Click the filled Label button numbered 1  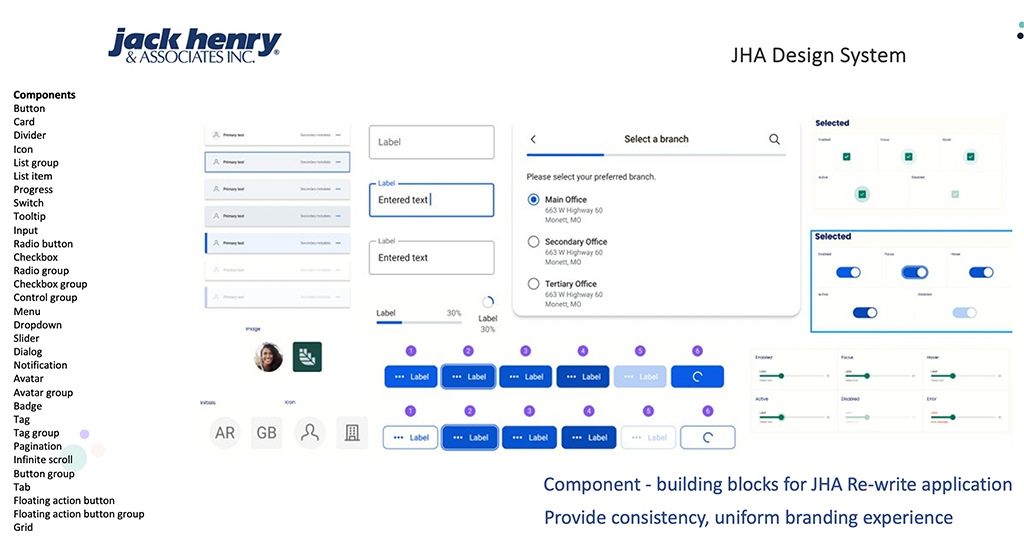coord(411,377)
